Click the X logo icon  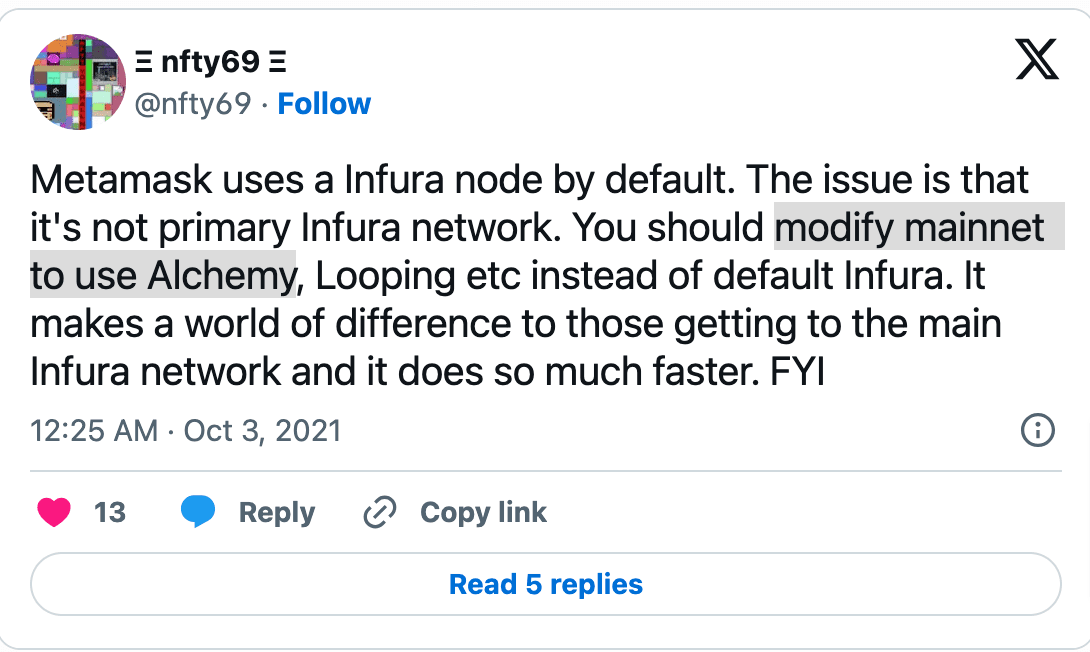click(1038, 59)
